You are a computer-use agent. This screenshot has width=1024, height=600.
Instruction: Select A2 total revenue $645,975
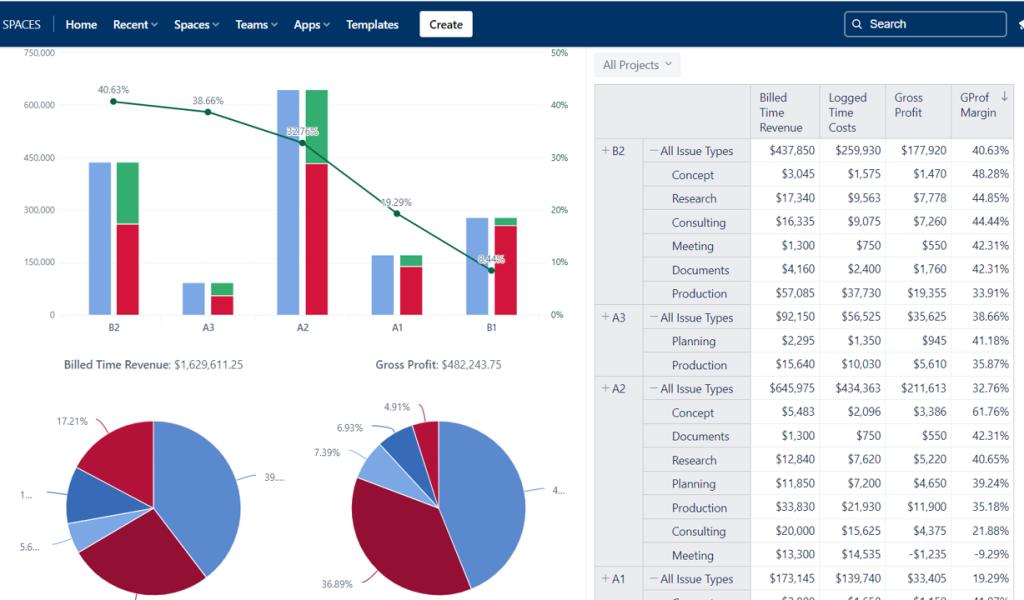785,388
